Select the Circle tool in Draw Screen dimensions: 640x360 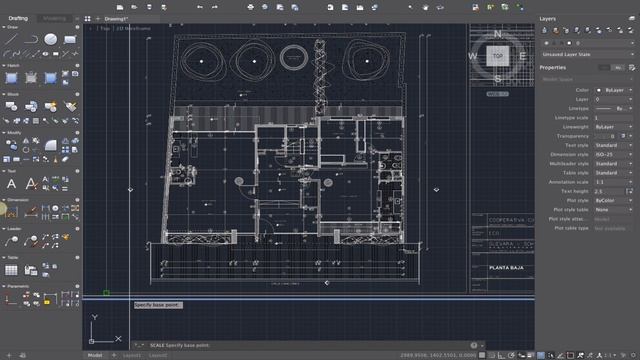51,39
